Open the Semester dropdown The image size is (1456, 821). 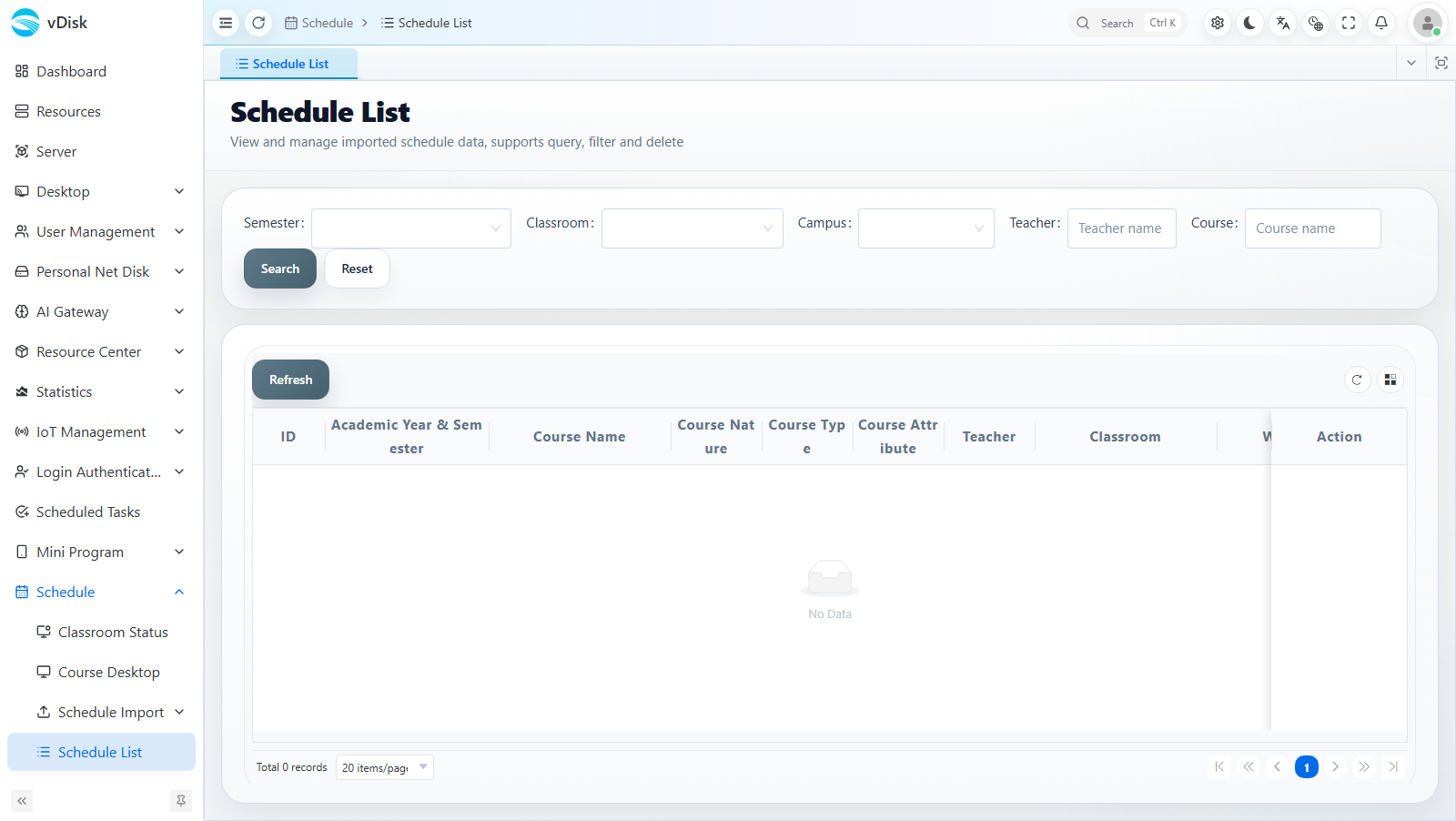(x=411, y=228)
